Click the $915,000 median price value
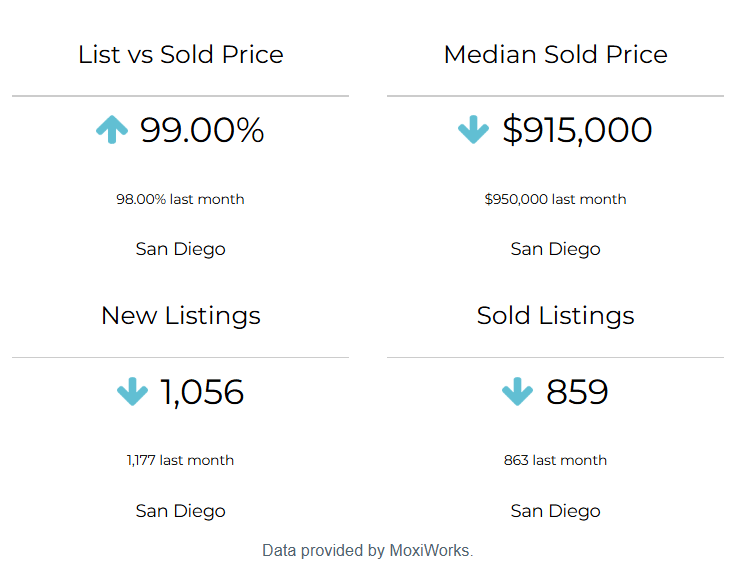 click(x=577, y=130)
